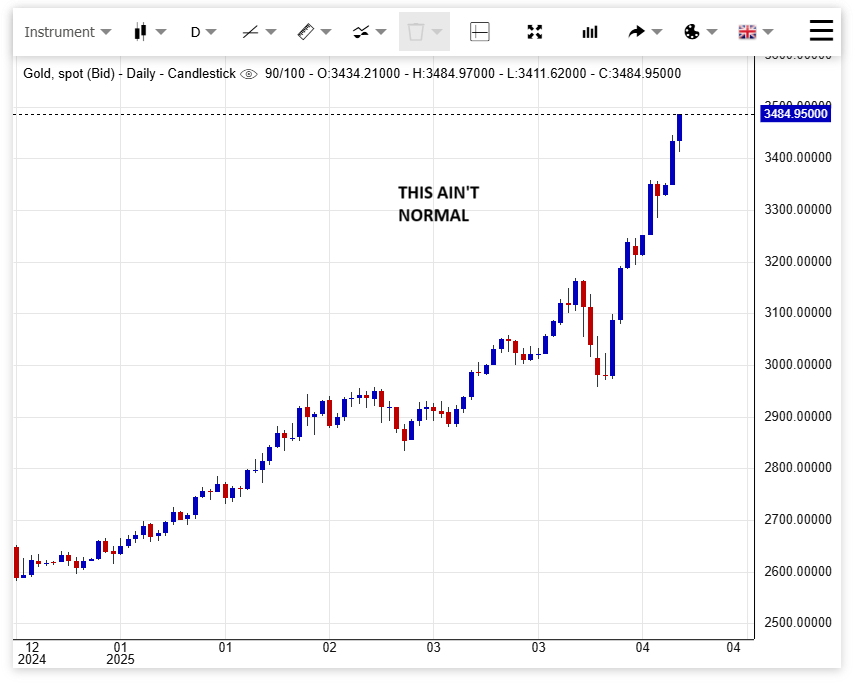The image size is (853, 686).
Task: Click the 'THIS AIN'T NORMAL' chart annotation
Action: [438, 203]
